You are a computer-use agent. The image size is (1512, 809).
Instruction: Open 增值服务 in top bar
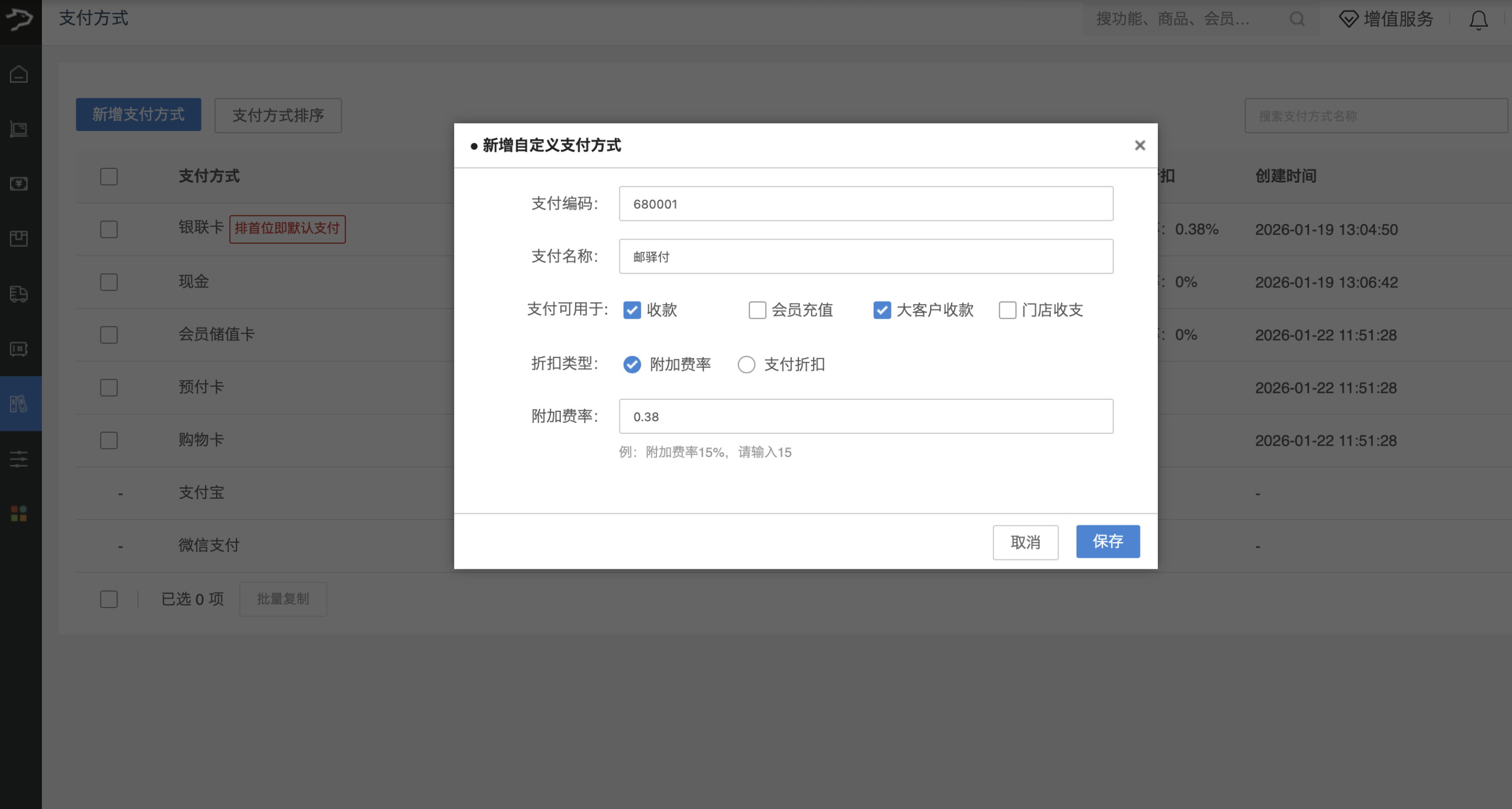pos(1386,19)
